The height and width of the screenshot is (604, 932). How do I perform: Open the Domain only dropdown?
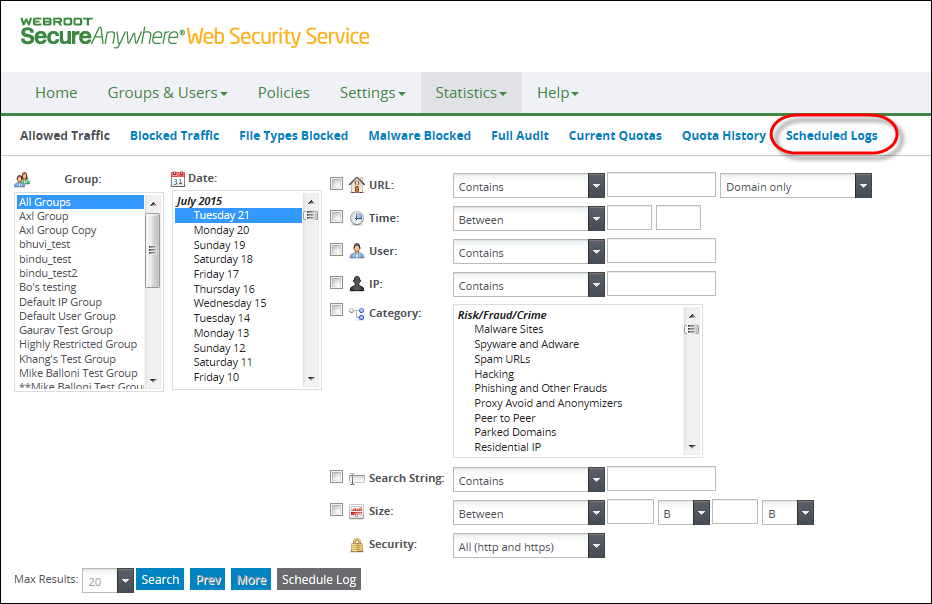pyautogui.click(x=795, y=186)
